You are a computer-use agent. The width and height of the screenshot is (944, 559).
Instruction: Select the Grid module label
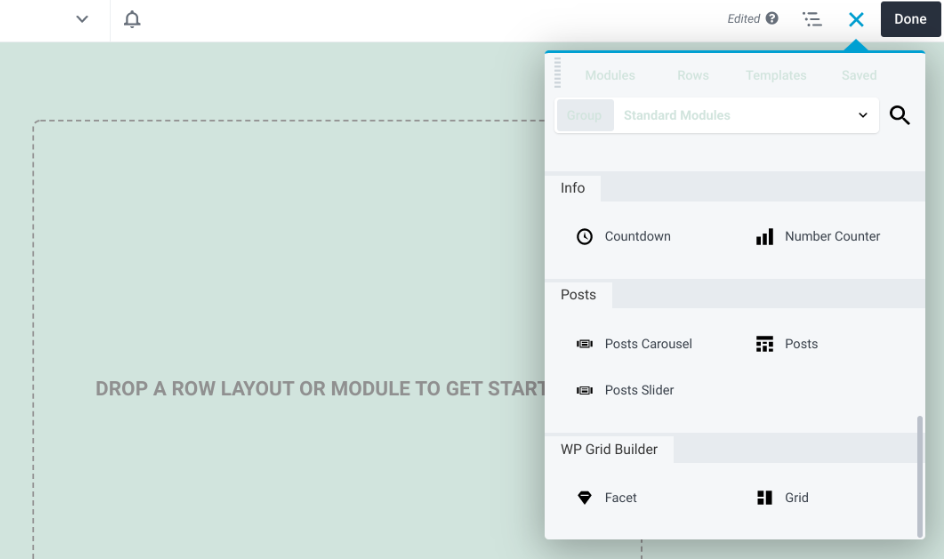click(x=796, y=498)
